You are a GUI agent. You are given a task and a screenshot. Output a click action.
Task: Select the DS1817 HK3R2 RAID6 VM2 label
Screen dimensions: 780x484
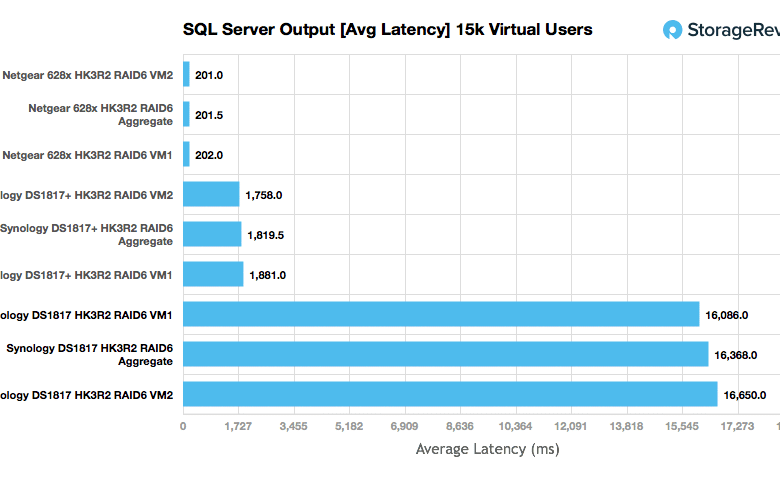[x=87, y=395]
